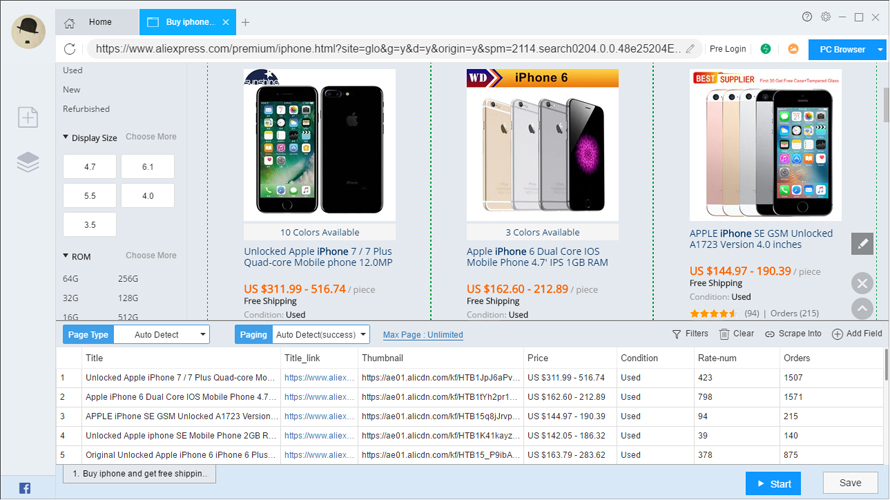This screenshot has height=500, width=890.
Task: Click the green round icon beside Pre Login
Action: click(x=766, y=49)
